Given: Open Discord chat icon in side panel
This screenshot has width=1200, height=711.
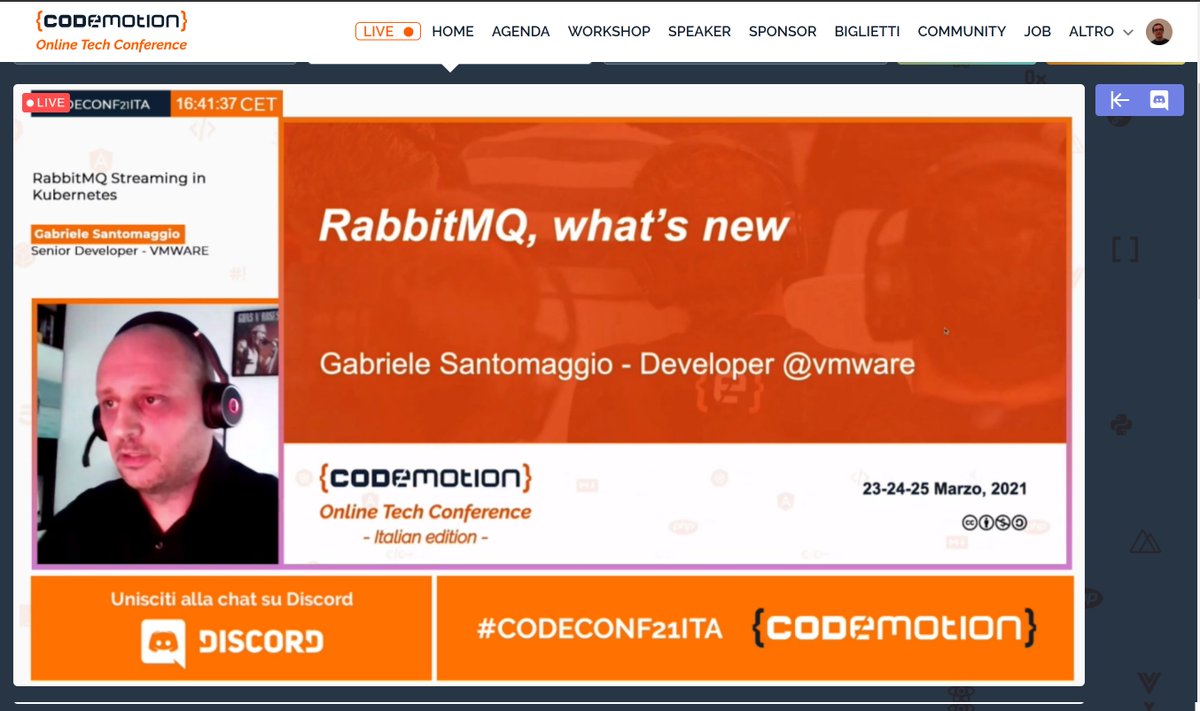Looking at the screenshot, I should (1159, 100).
